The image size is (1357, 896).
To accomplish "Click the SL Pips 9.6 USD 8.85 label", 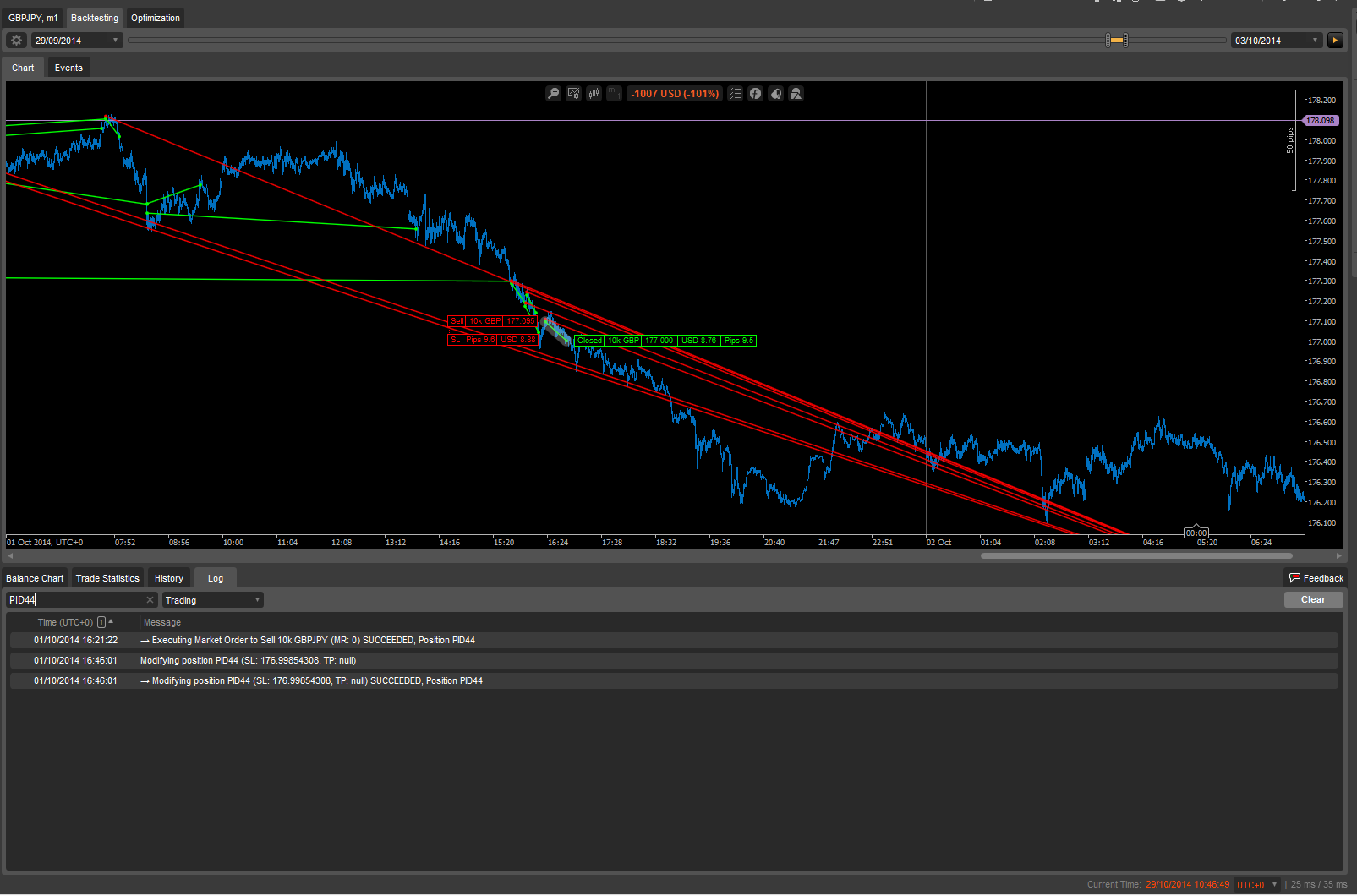I will tap(493, 340).
